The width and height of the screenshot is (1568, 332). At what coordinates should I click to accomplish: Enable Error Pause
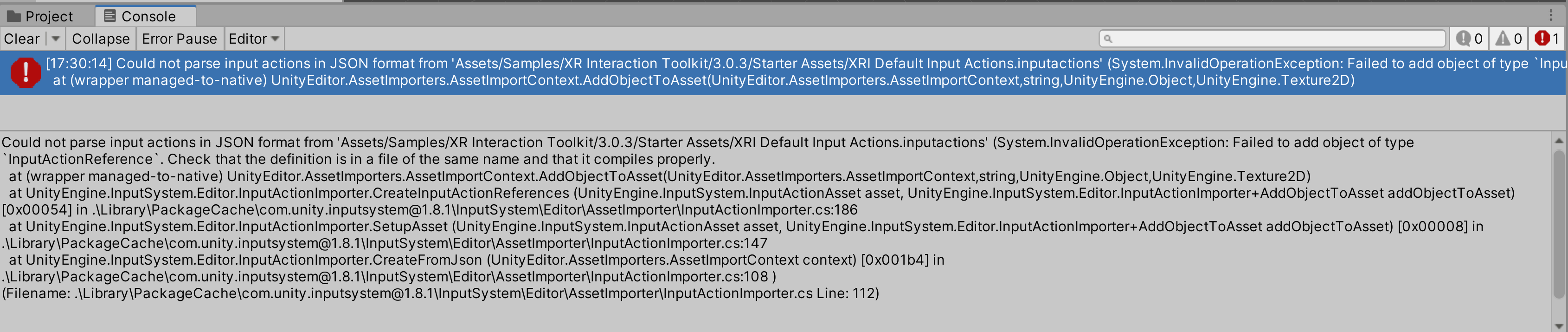[x=180, y=39]
